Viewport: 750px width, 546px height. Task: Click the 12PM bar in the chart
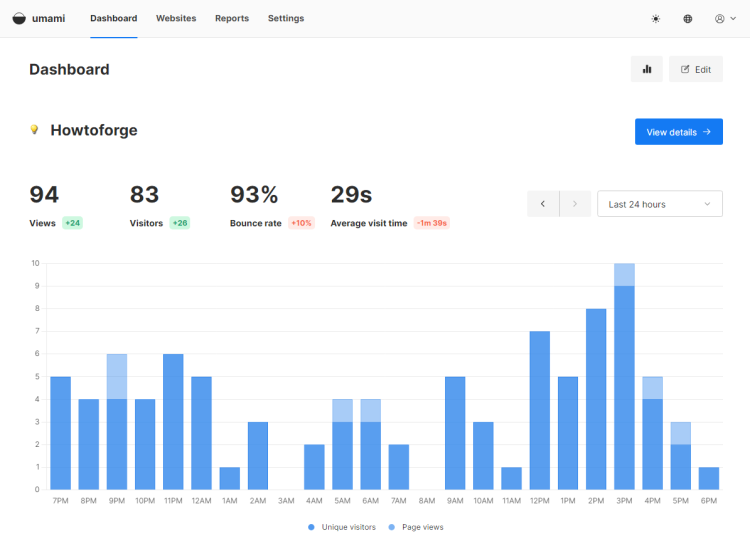pyautogui.click(x=540, y=410)
